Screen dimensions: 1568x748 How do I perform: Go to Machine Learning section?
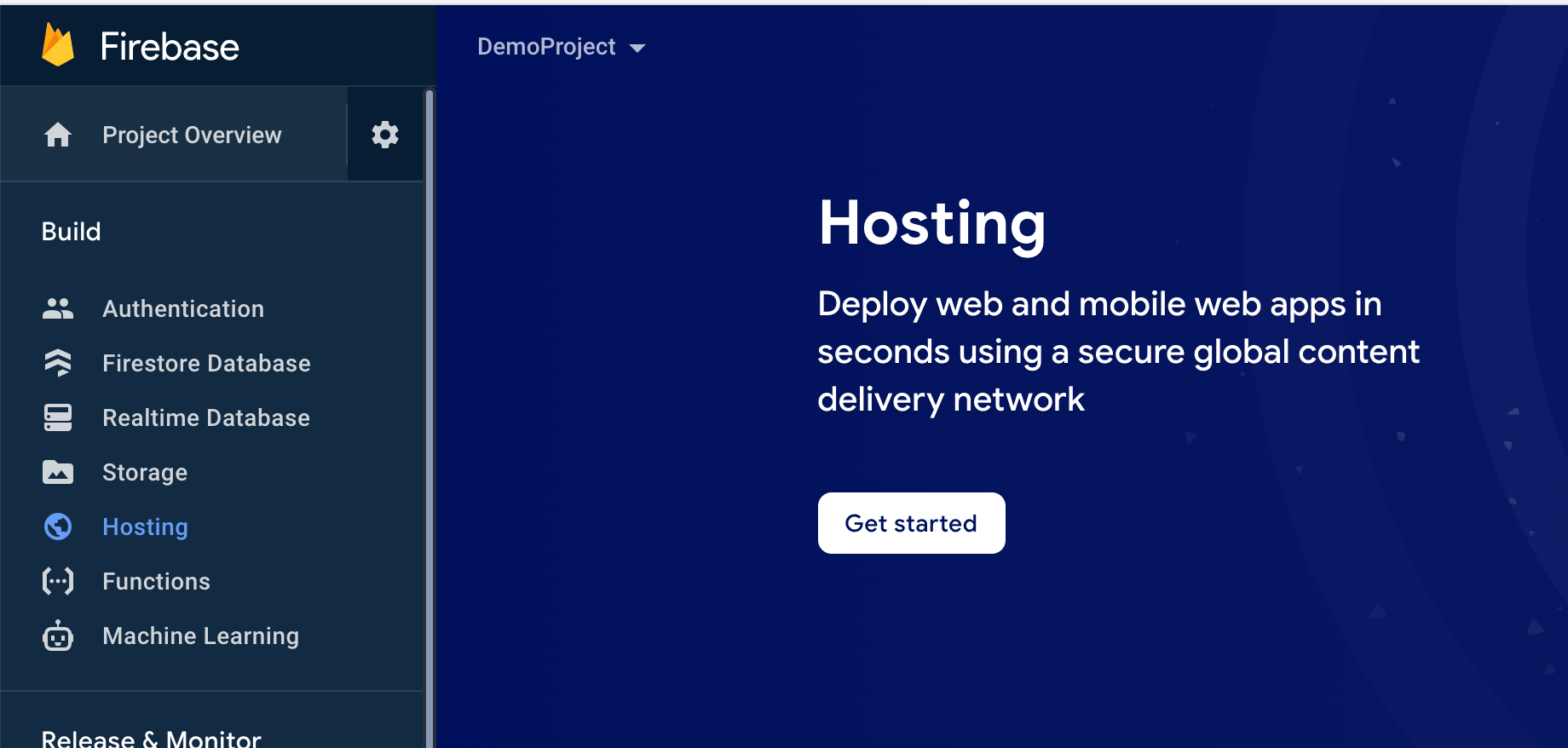(x=200, y=636)
